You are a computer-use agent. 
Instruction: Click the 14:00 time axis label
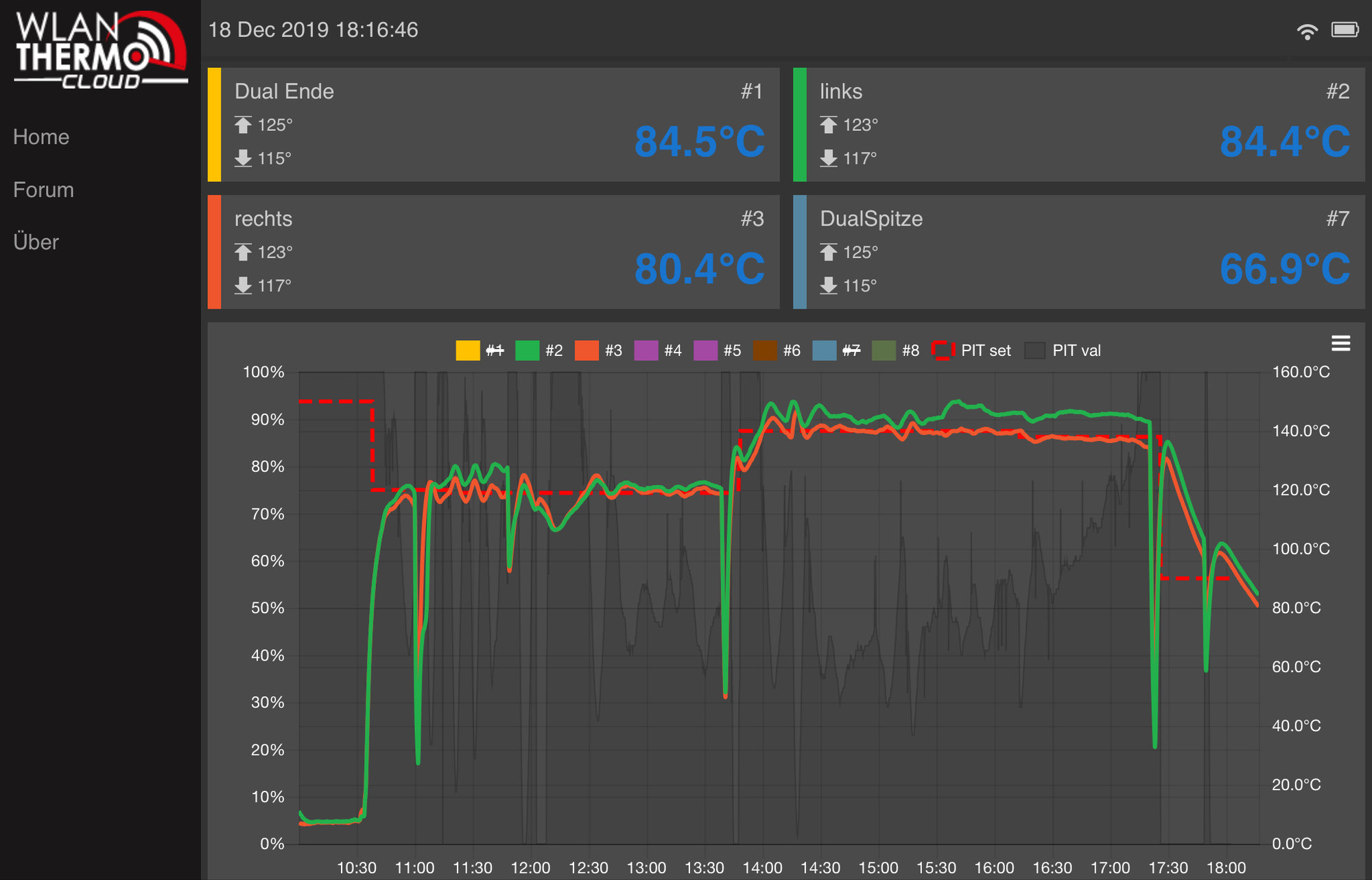coord(762,868)
